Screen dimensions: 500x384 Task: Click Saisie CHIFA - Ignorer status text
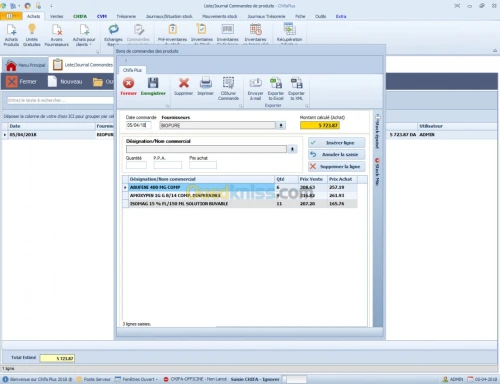coord(255,379)
